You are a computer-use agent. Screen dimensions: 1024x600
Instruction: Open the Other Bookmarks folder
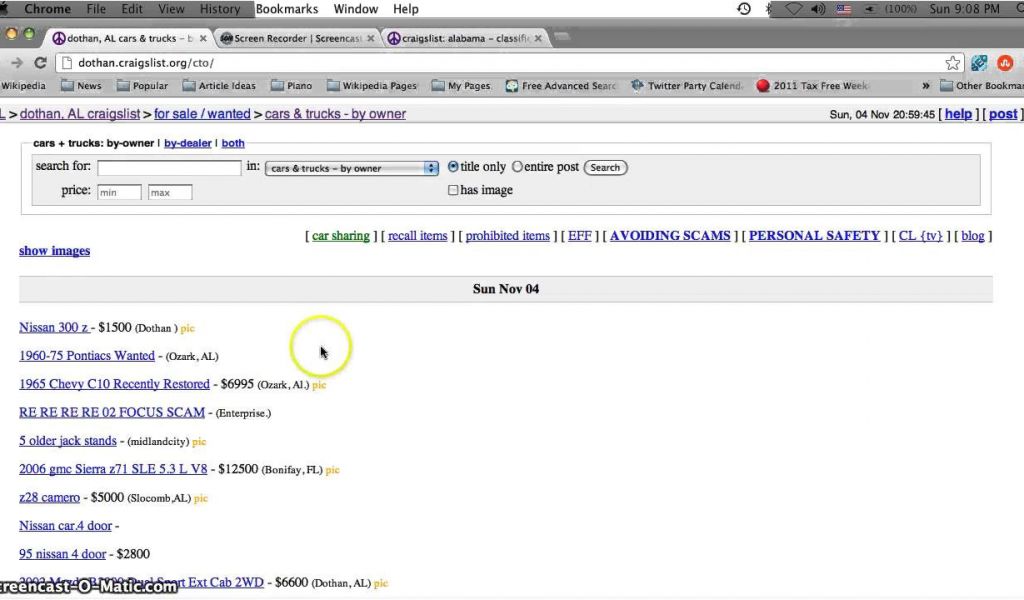point(982,86)
